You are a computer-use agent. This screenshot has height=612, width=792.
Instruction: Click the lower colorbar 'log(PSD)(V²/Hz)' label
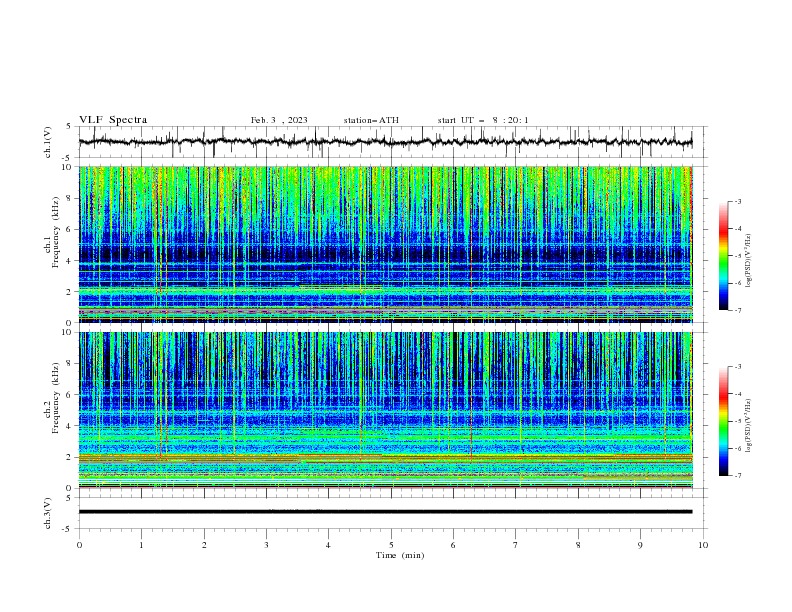(748, 426)
